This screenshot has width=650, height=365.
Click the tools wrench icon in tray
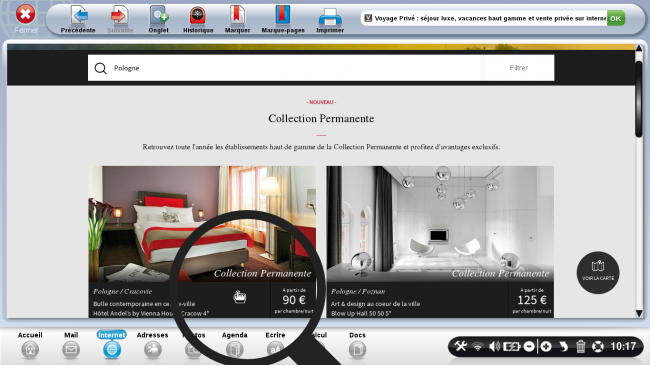point(461,346)
